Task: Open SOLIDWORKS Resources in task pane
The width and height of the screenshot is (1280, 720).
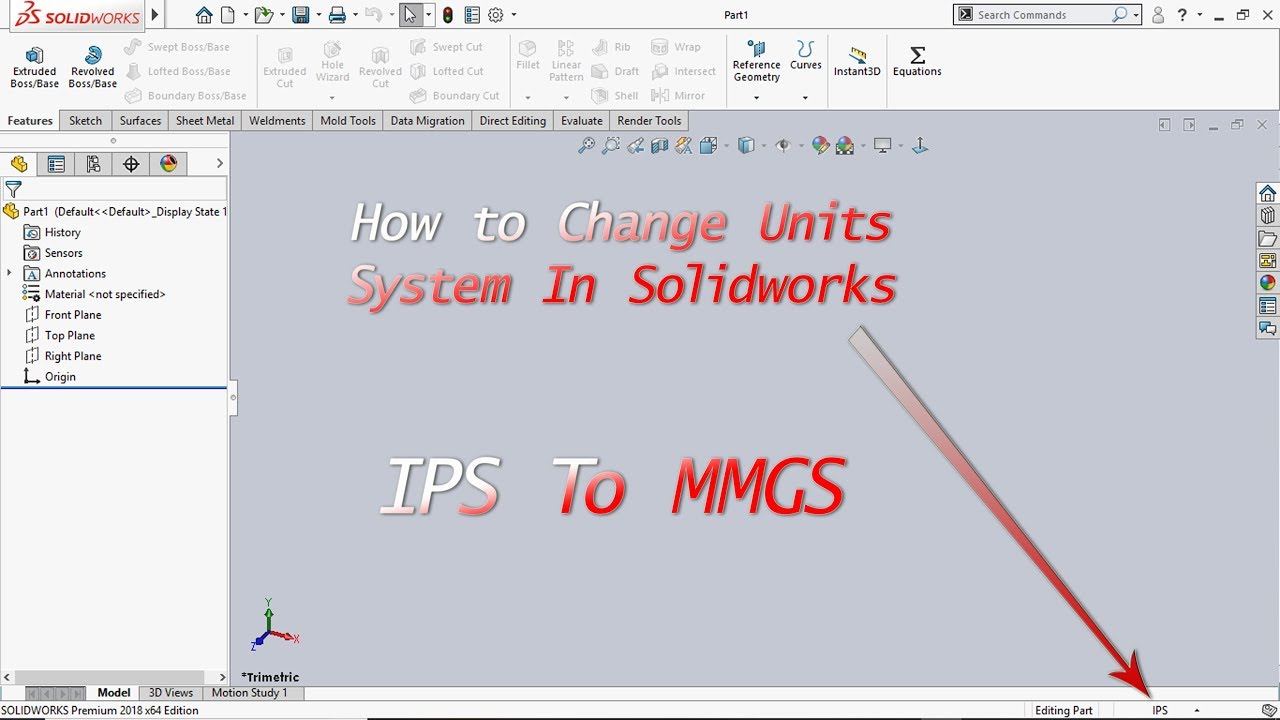Action: (x=1267, y=193)
